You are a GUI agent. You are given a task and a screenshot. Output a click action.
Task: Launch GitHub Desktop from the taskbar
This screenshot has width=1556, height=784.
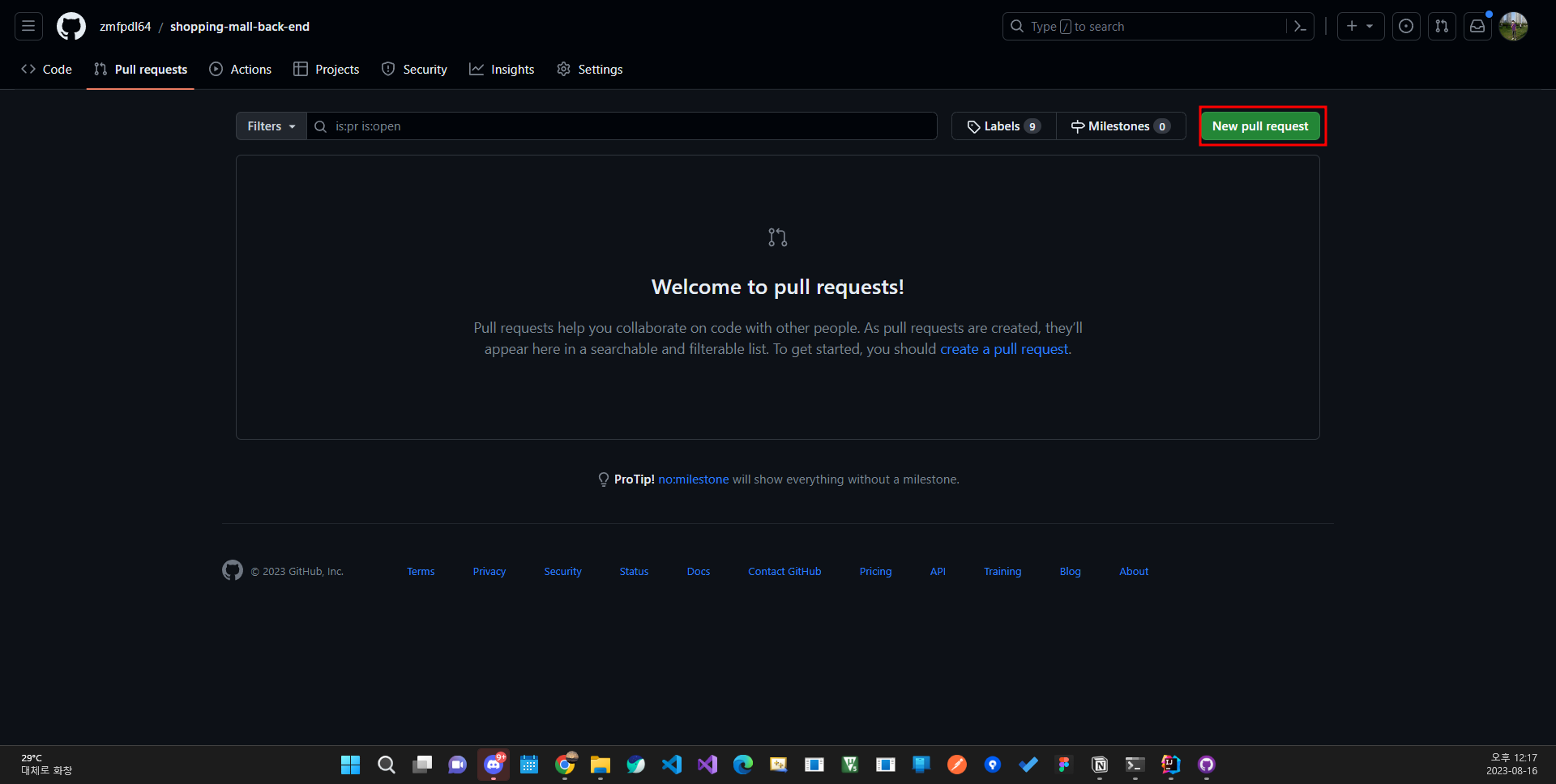[1207, 765]
